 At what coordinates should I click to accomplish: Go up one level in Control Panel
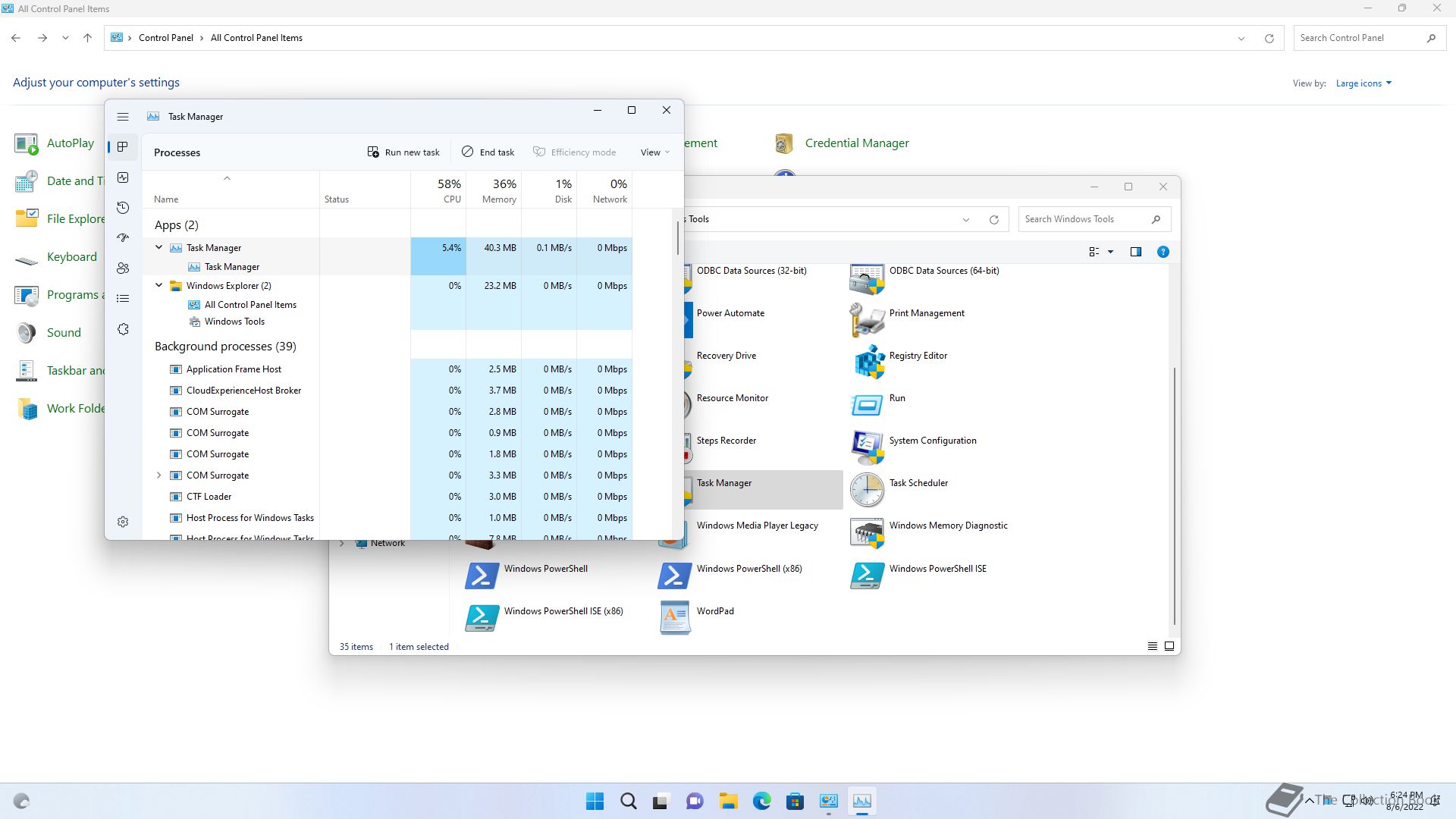coord(87,38)
